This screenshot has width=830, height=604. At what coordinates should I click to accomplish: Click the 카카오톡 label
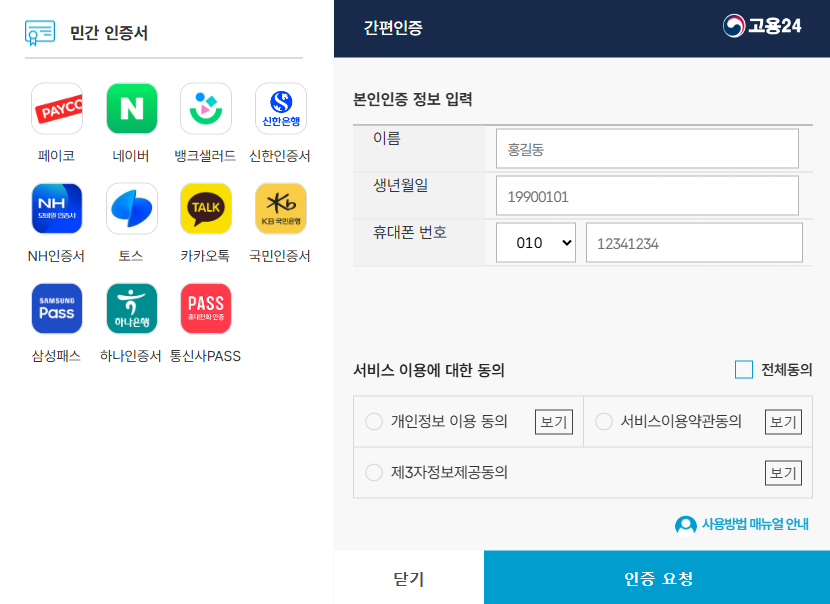[x=205, y=256]
